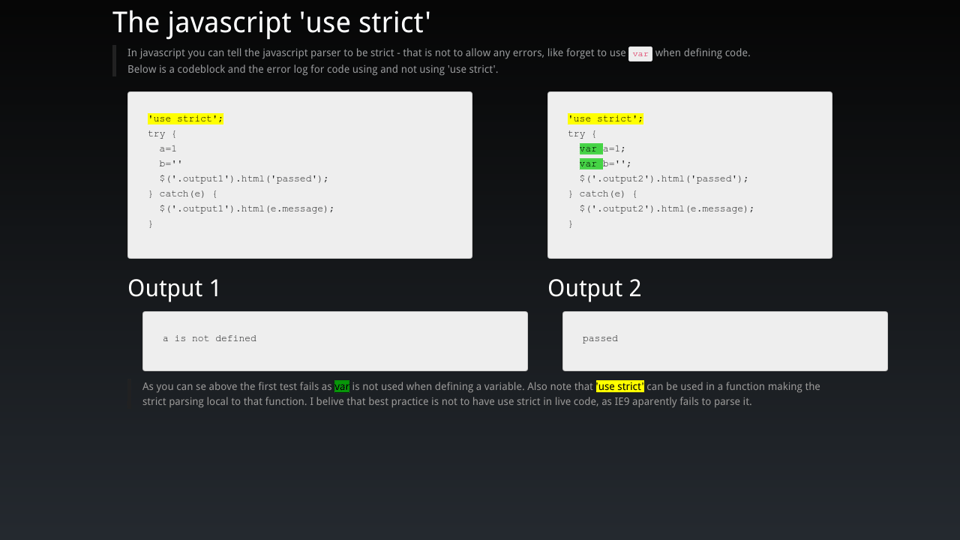Click the 'Output 2' heading
Viewport: 960px width, 540px height.
point(594,288)
